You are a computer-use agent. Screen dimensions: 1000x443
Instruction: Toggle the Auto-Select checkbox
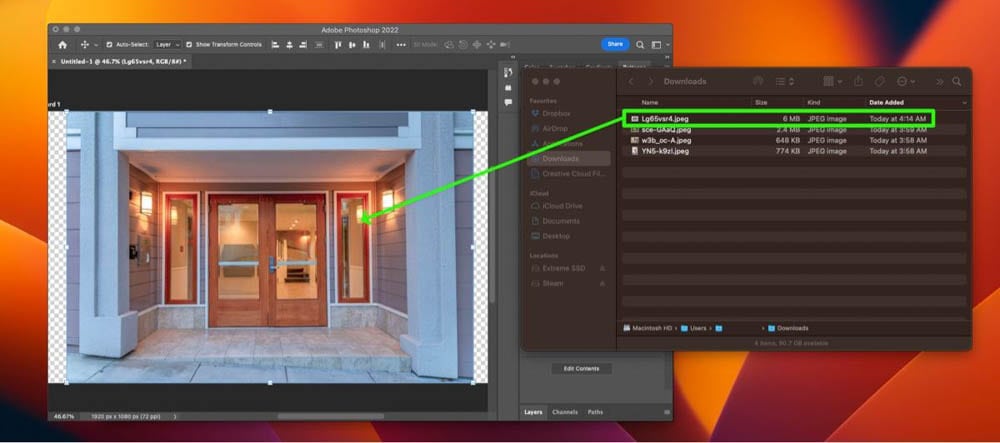(109, 45)
